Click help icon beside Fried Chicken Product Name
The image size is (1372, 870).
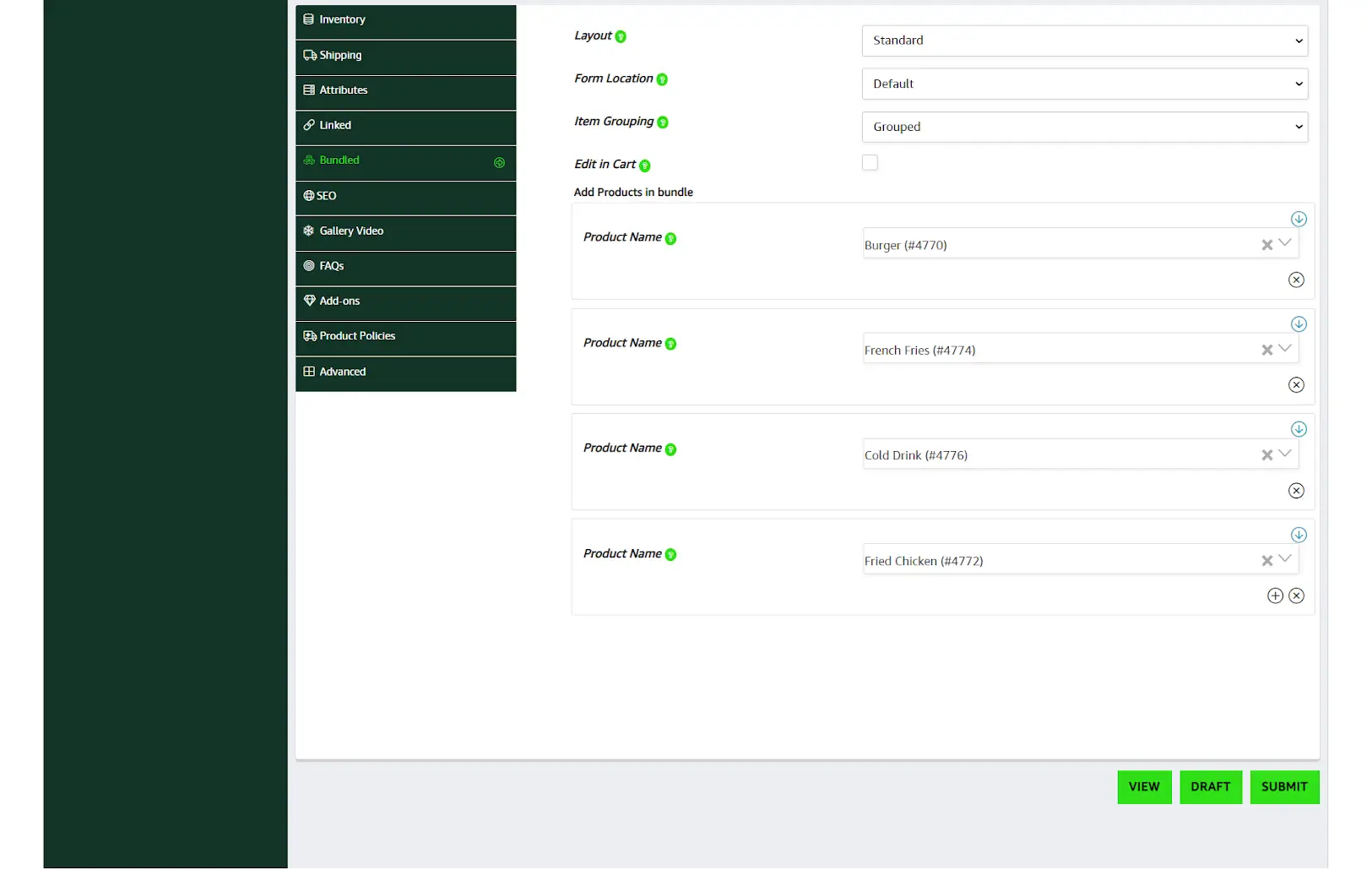pos(670,555)
